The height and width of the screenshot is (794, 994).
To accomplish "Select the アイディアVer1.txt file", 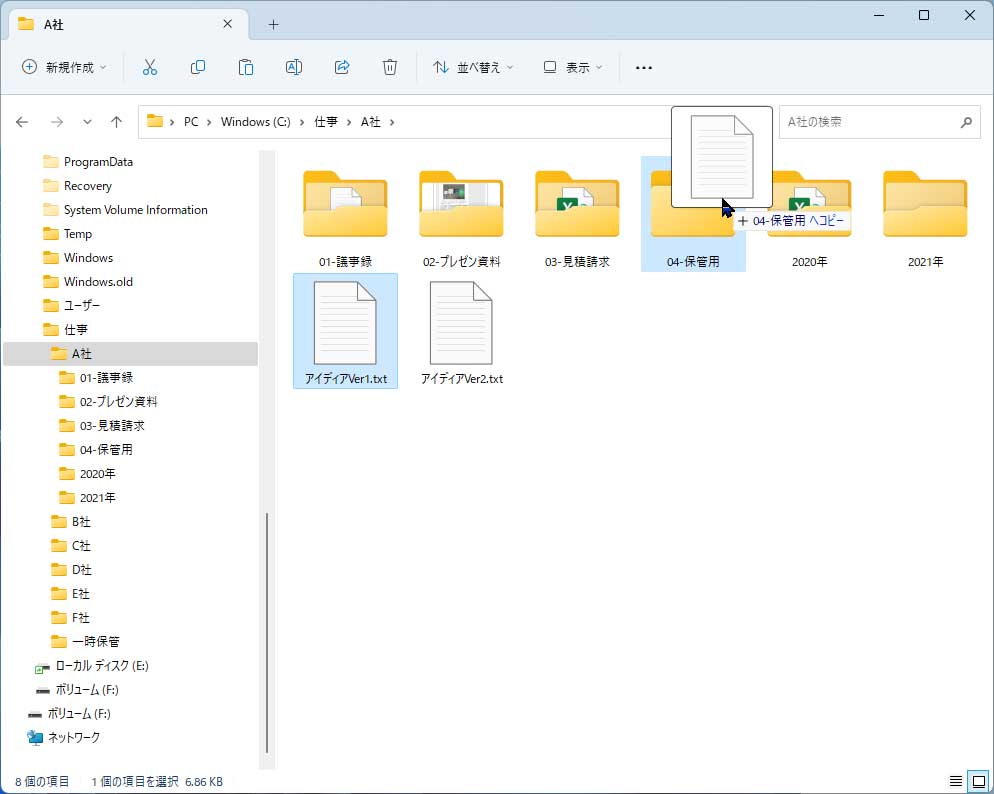I will [345, 331].
